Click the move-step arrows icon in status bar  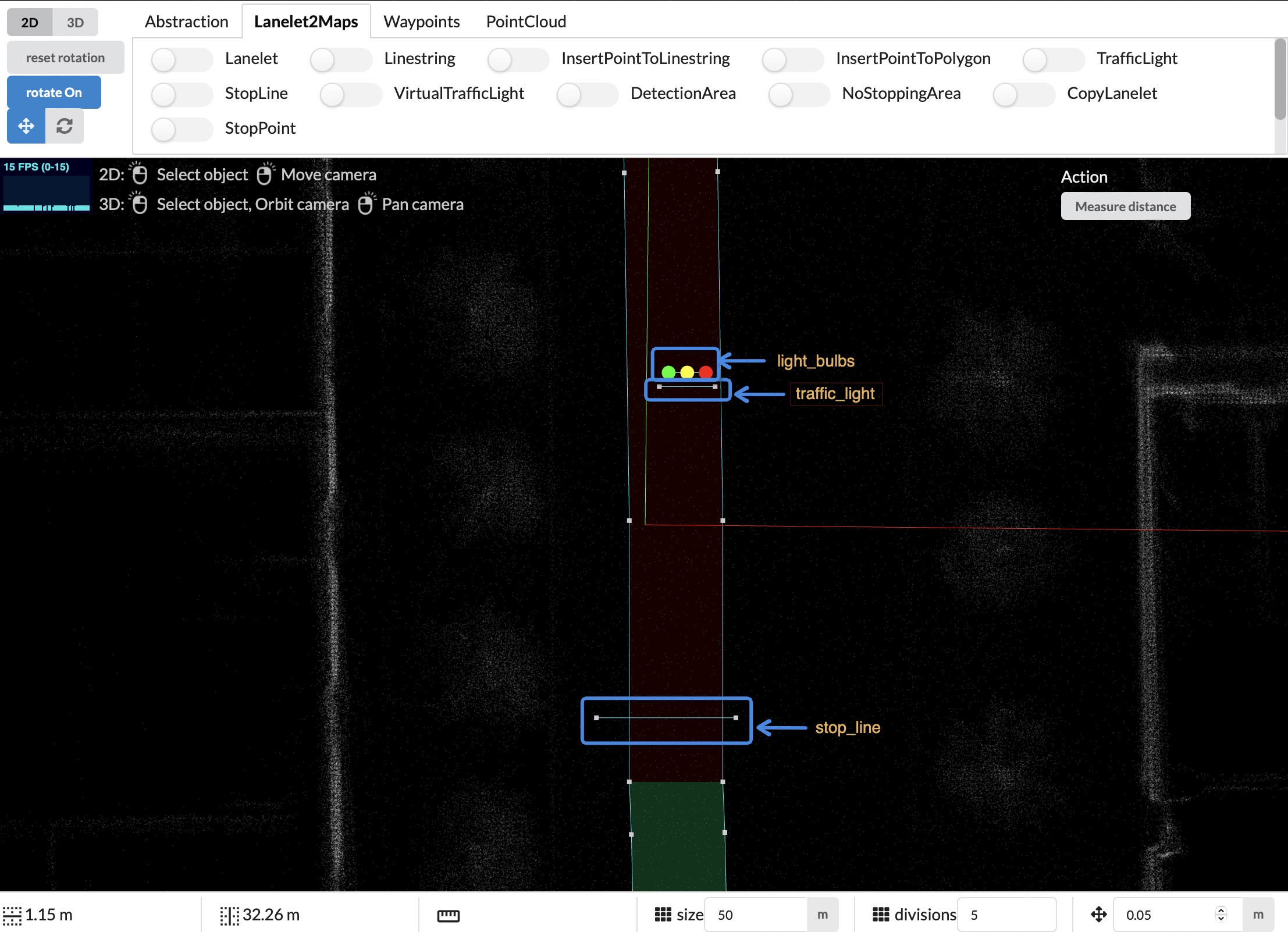pyautogui.click(x=1100, y=914)
